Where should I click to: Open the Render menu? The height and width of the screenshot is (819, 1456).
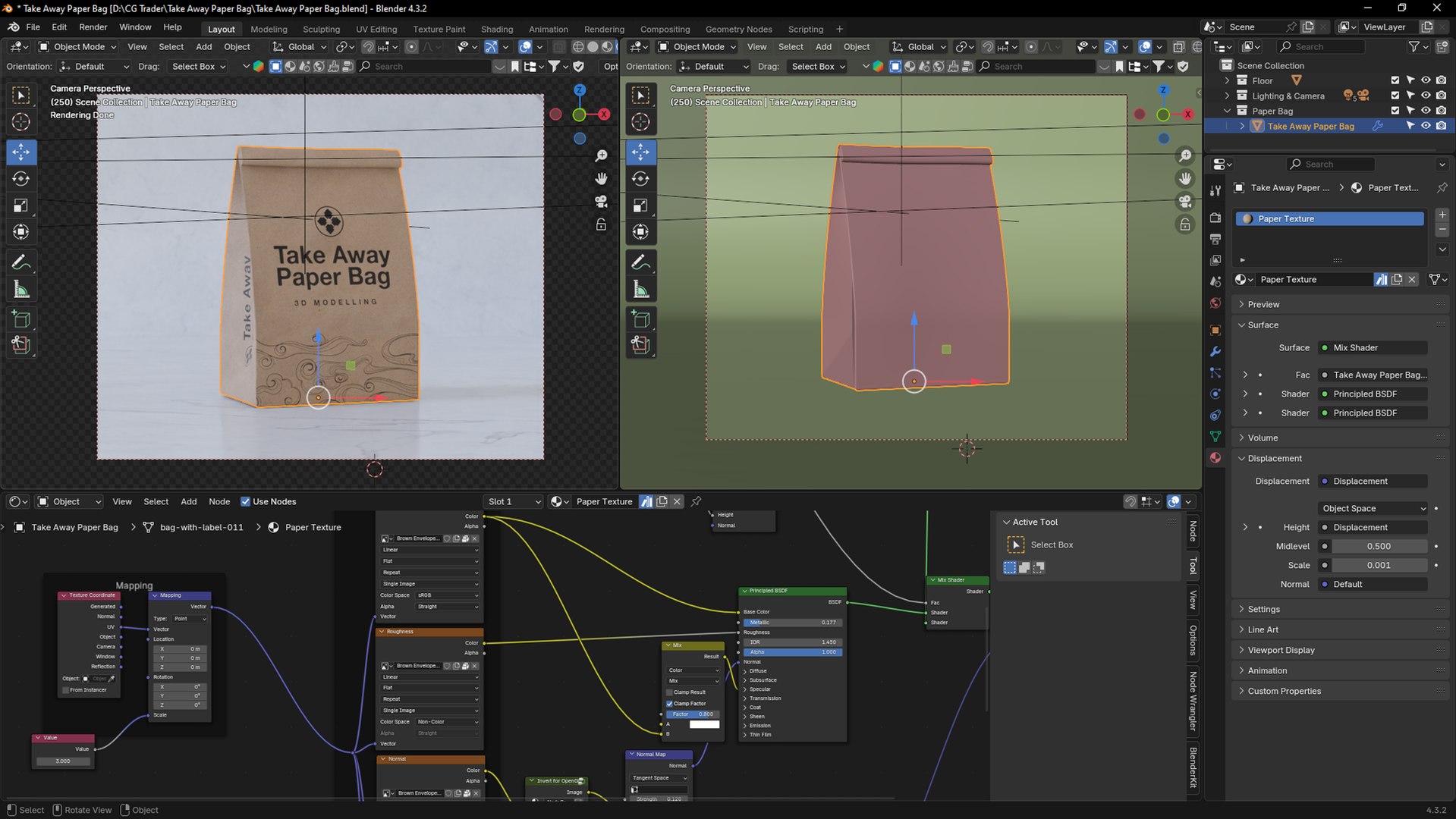(93, 27)
